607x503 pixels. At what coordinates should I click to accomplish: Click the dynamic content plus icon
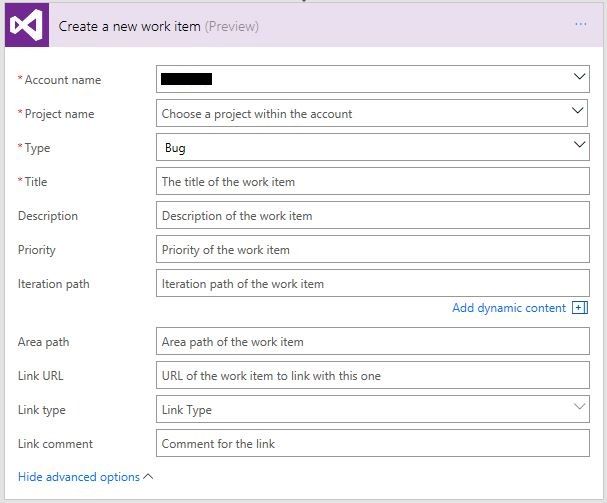pyautogui.click(x=580, y=308)
